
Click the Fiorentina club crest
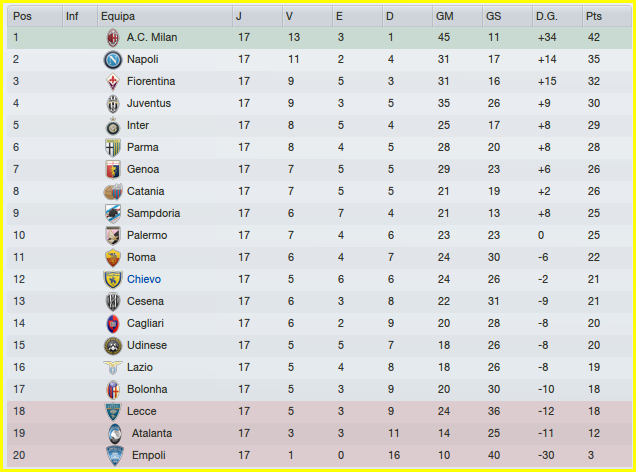pyautogui.click(x=112, y=81)
